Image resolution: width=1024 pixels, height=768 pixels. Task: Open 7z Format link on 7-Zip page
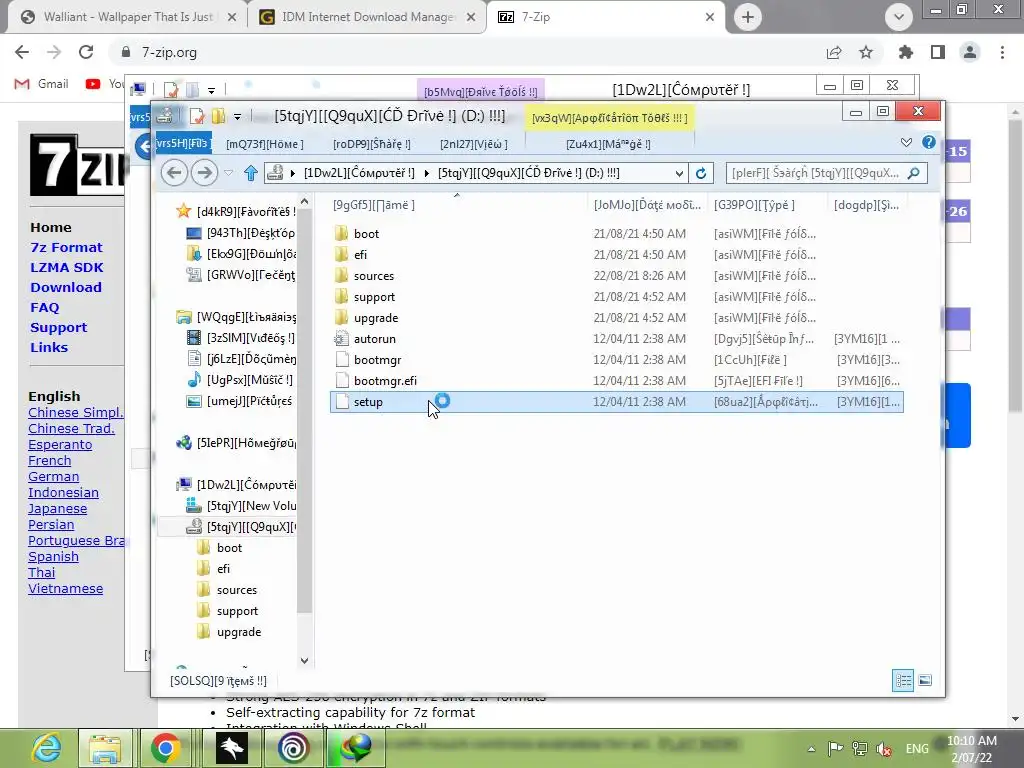point(67,248)
